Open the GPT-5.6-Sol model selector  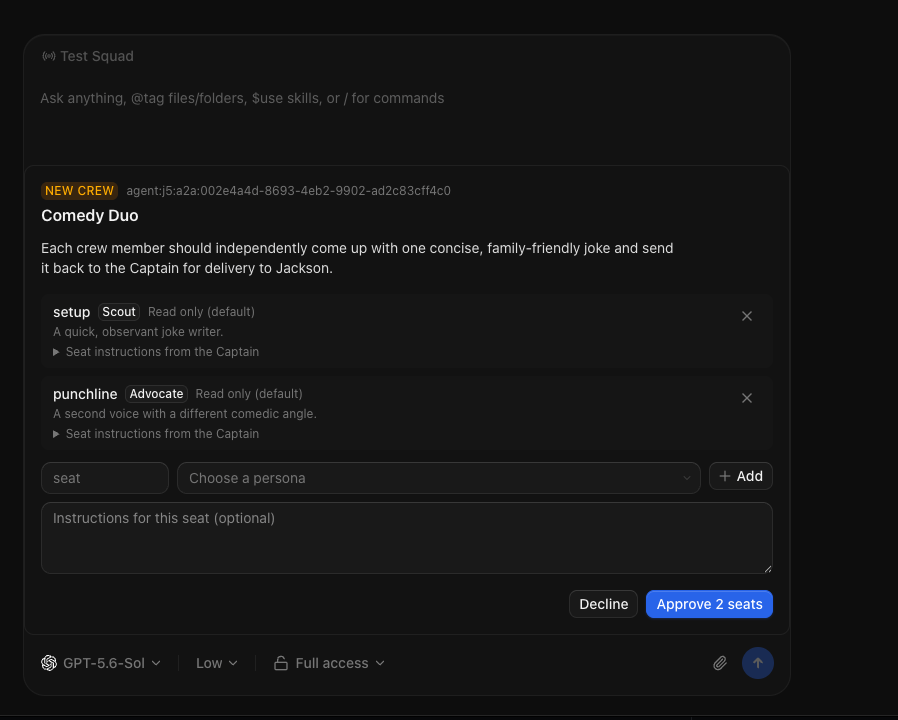pos(101,663)
